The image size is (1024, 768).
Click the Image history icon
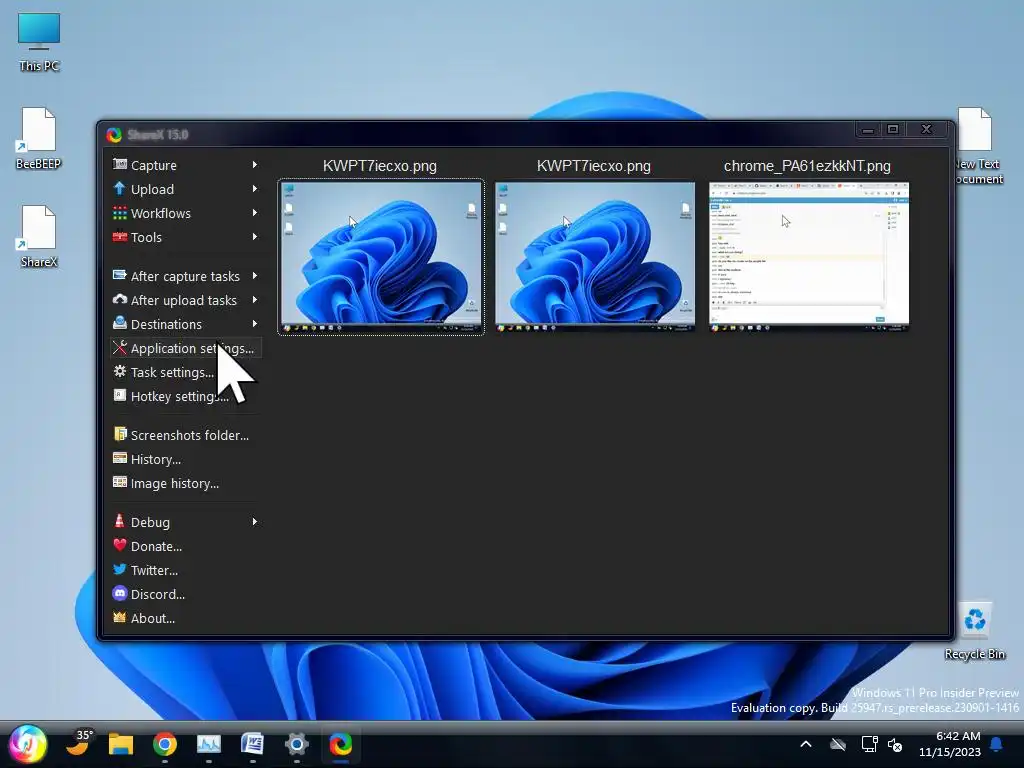click(x=120, y=482)
